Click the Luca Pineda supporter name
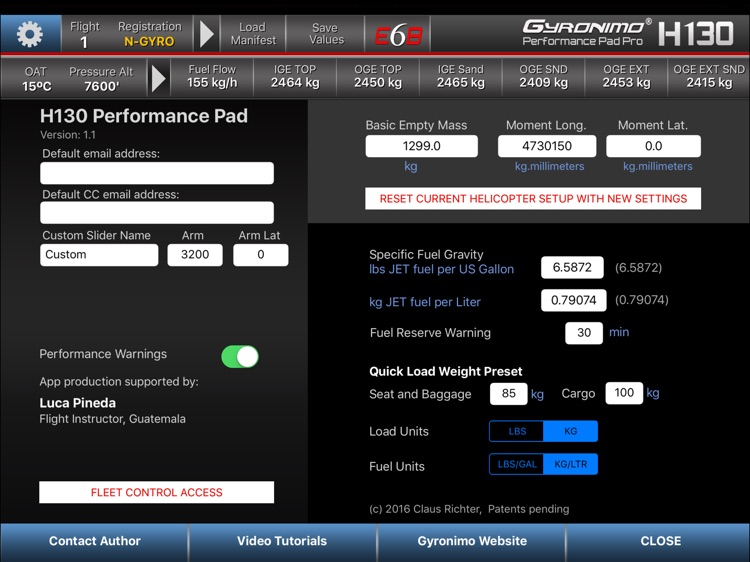The width and height of the screenshot is (750, 562). coord(77,403)
